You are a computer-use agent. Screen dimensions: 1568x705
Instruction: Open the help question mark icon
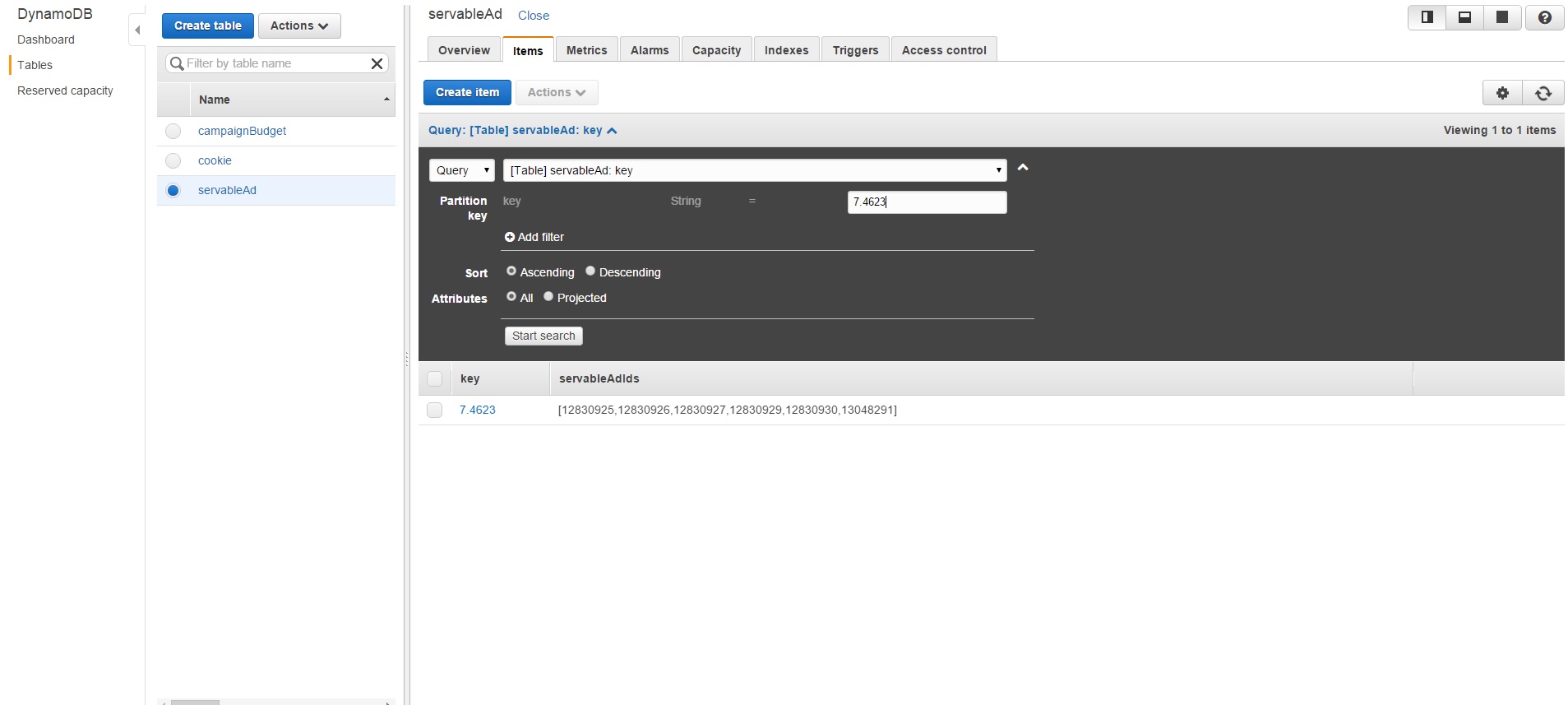tap(1544, 17)
